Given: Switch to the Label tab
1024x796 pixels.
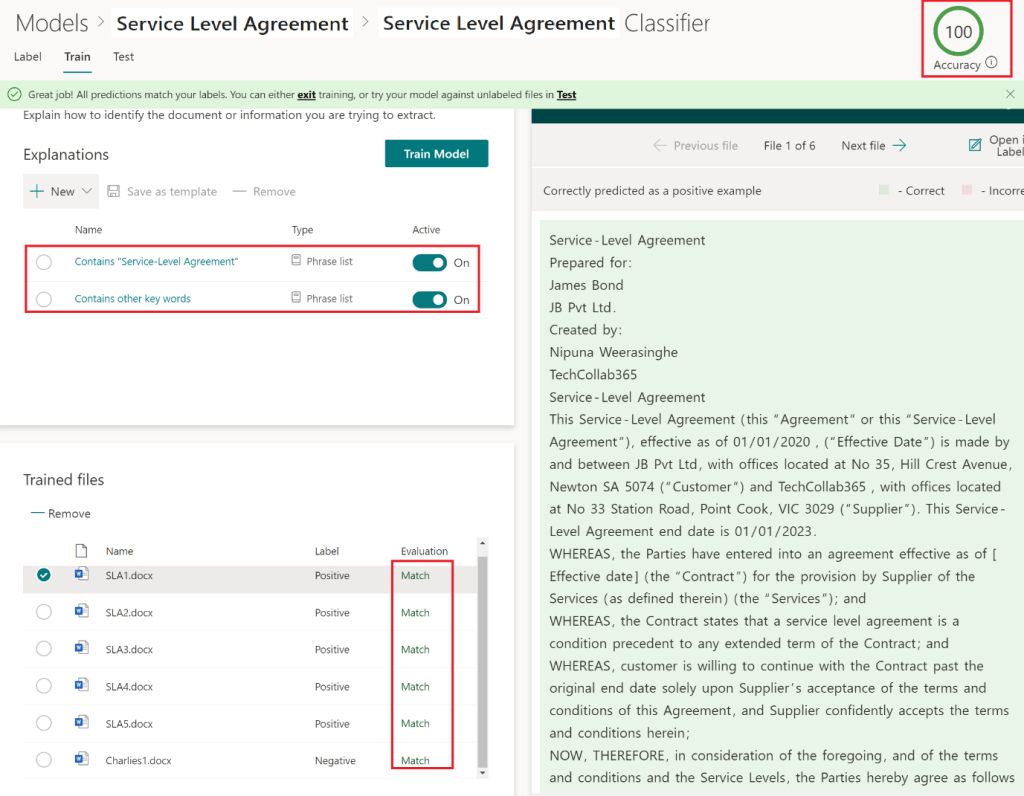Looking at the screenshot, I should coord(28,57).
